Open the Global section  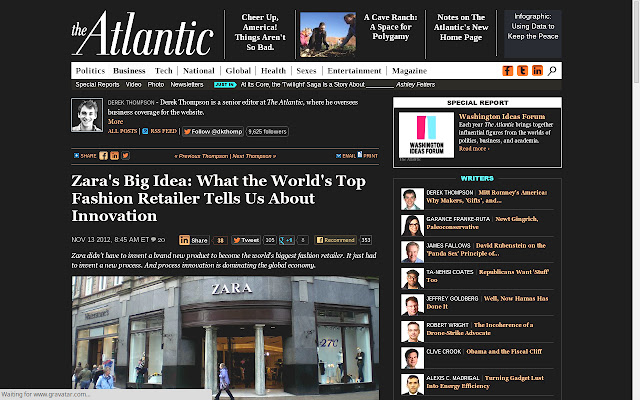(x=238, y=71)
